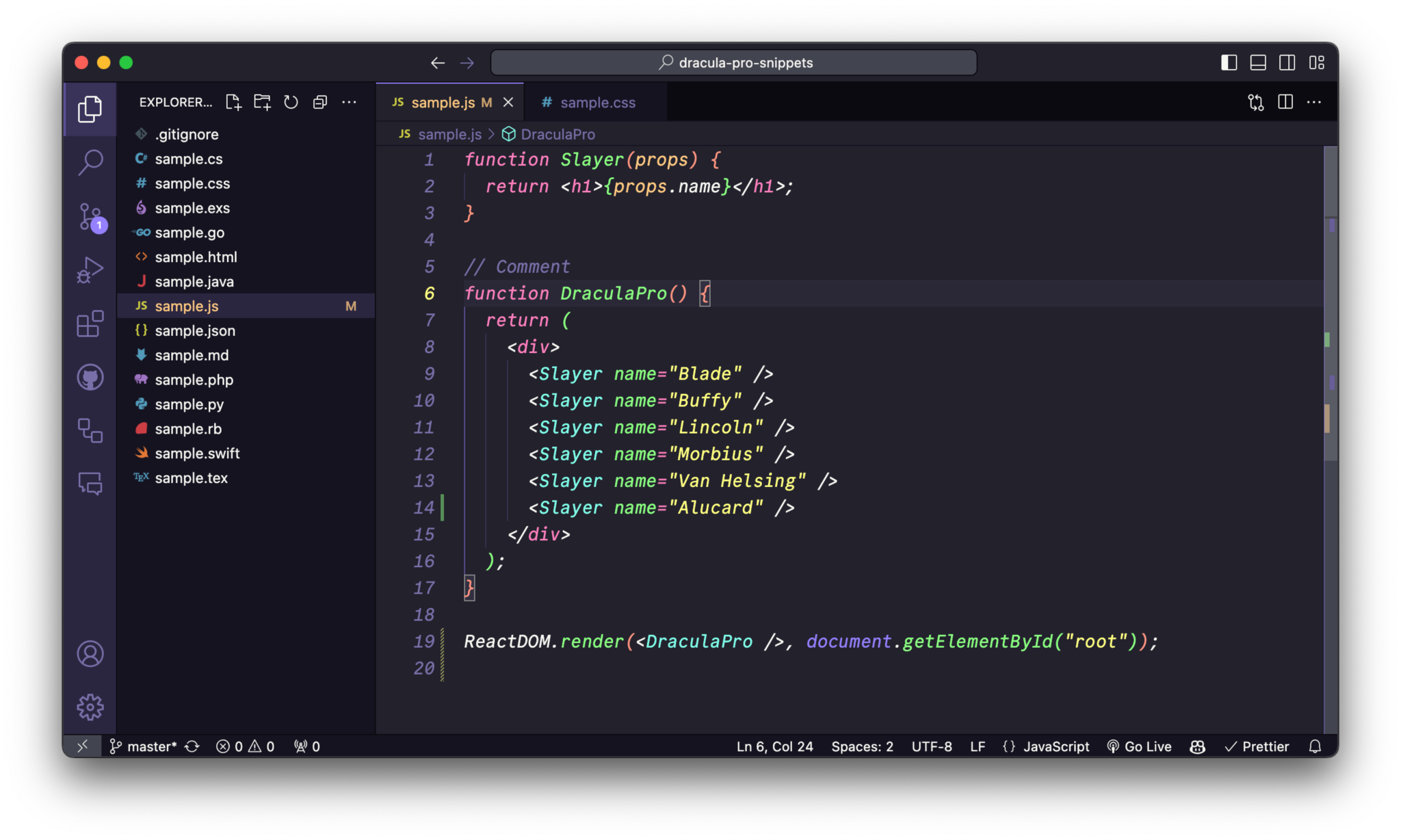Open Copilot from the status bar
1401x840 pixels.
coord(1196,746)
